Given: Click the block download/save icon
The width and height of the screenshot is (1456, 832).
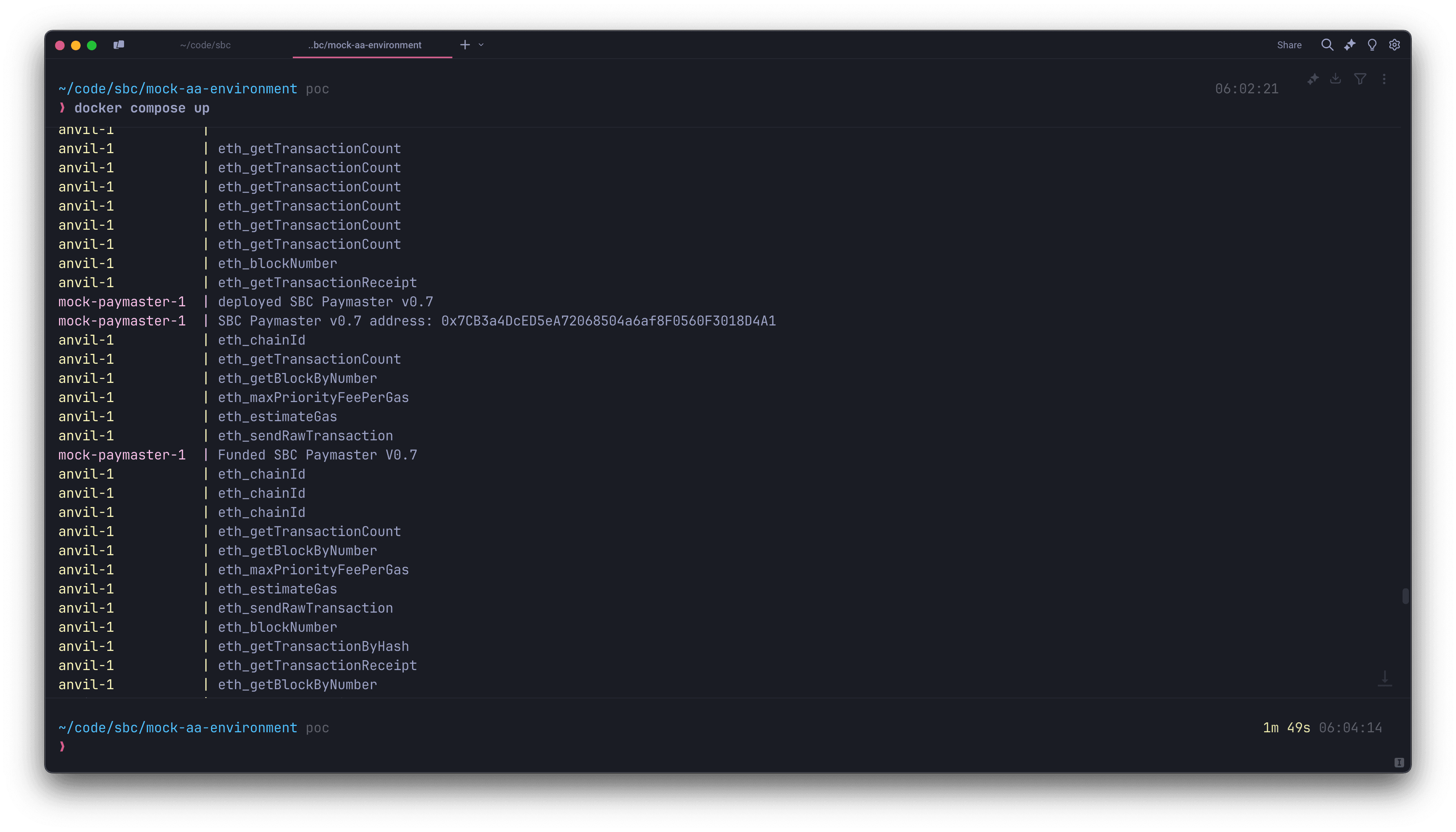Looking at the screenshot, I should [x=1336, y=79].
